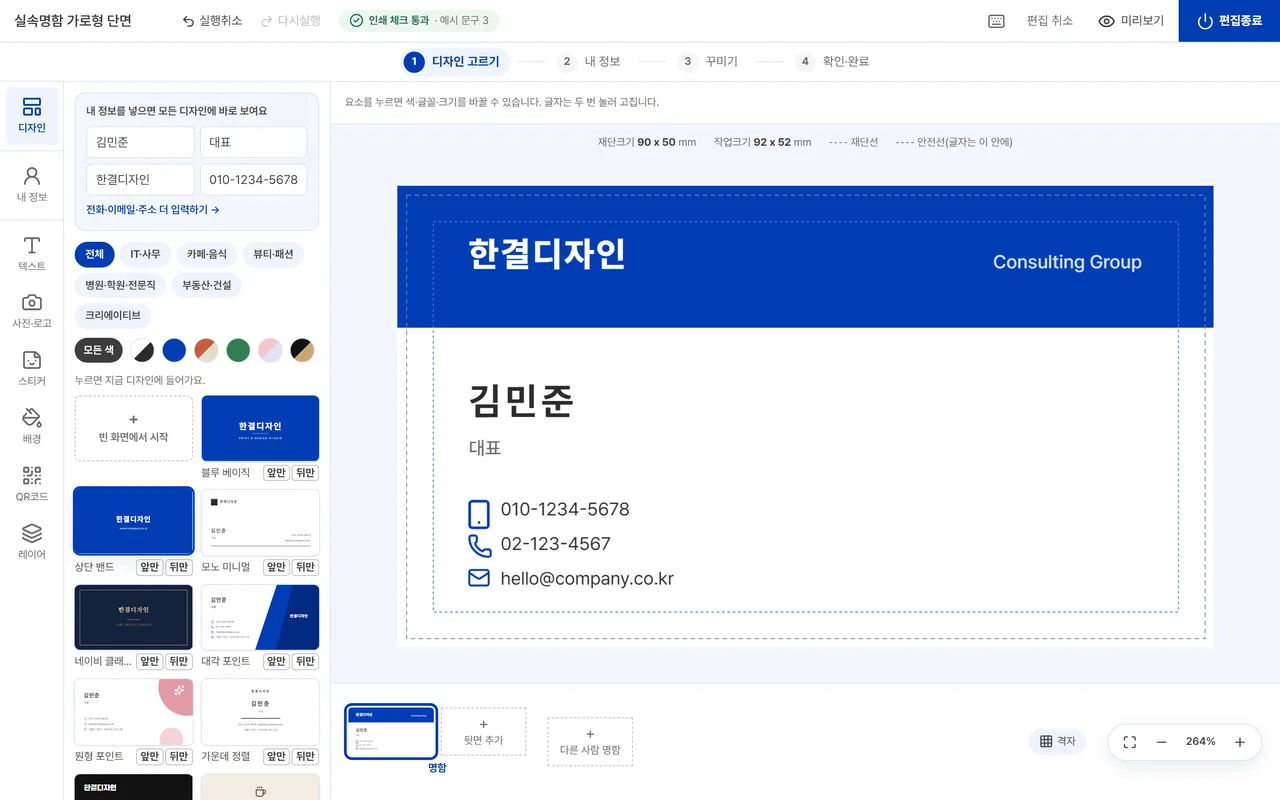
Task: Click the name field containing 김민준
Action: click(x=140, y=142)
